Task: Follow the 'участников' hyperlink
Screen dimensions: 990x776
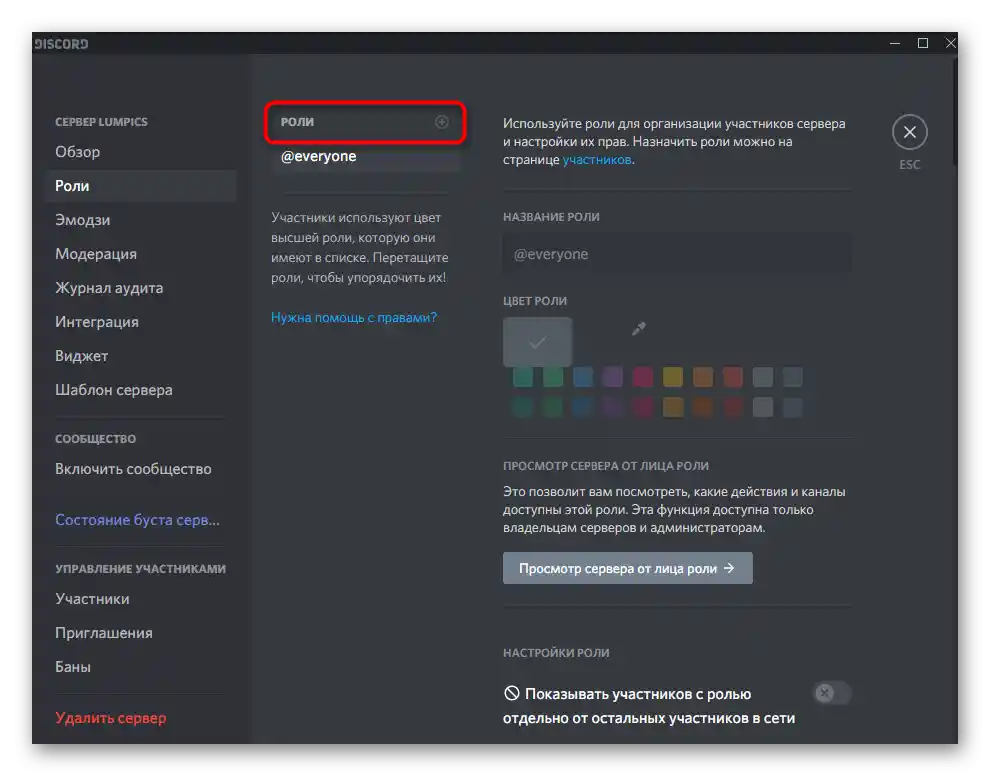Action: (x=597, y=160)
